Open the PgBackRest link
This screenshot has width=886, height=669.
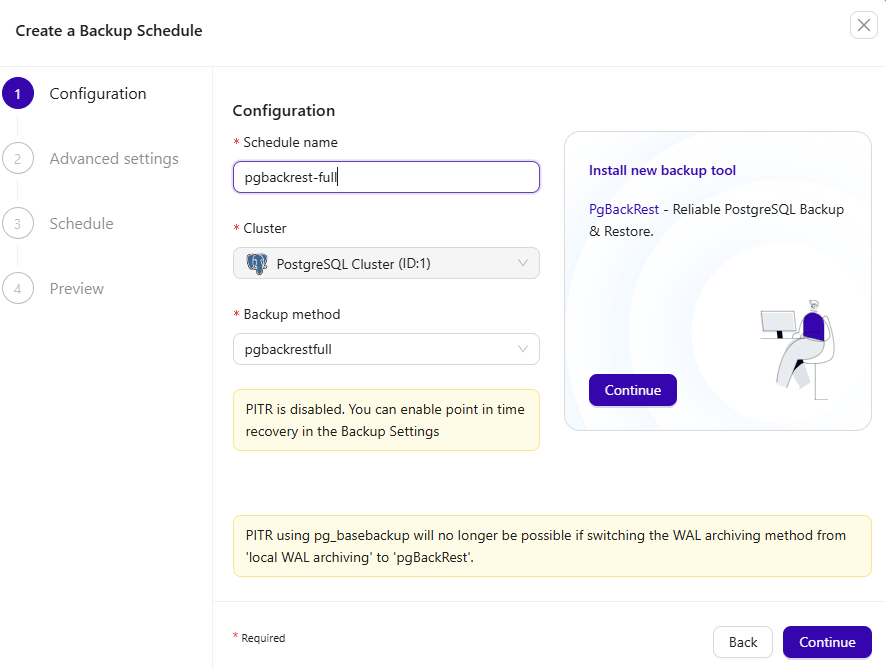(623, 210)
